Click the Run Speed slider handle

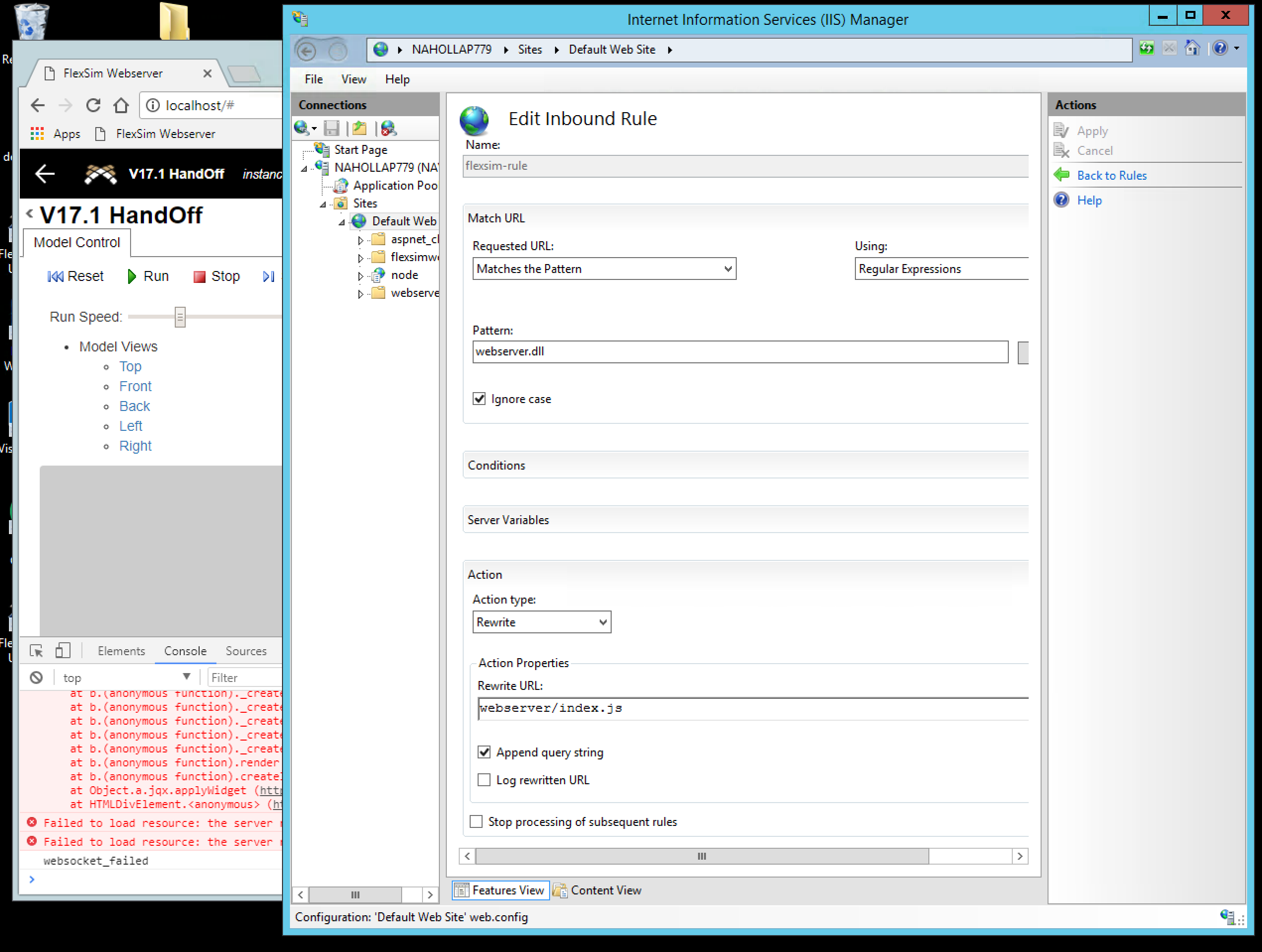pyautogui.click(x=180, y=317)
